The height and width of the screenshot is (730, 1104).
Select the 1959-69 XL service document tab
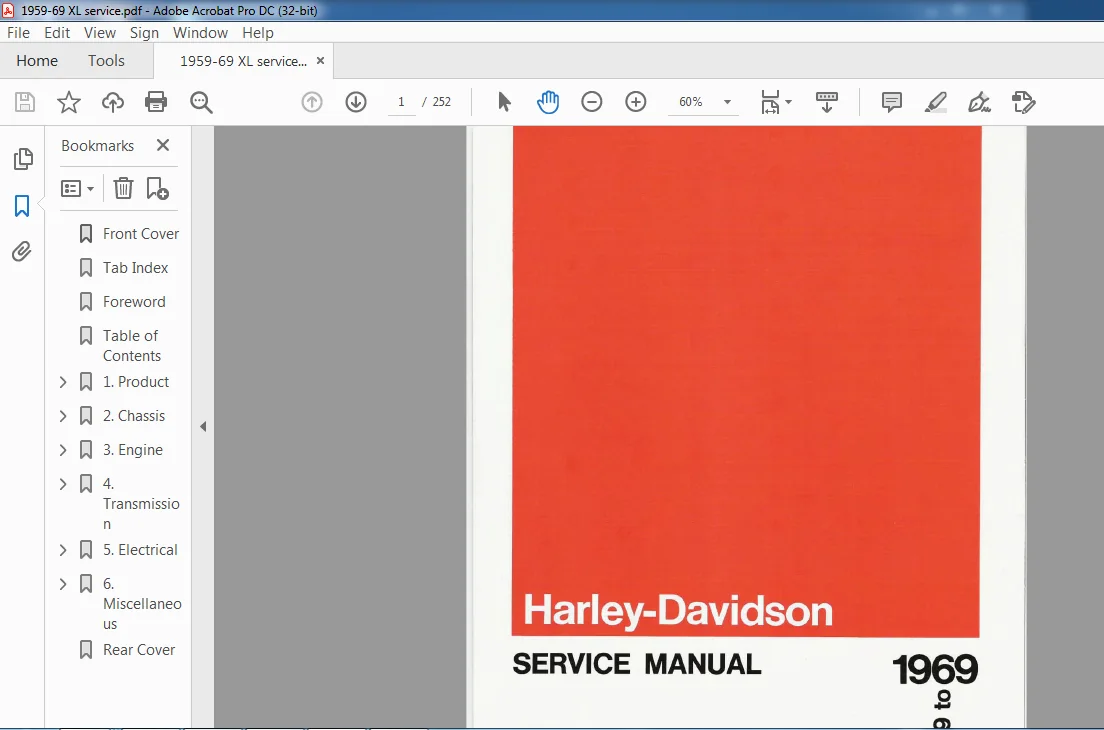(244, 61)
